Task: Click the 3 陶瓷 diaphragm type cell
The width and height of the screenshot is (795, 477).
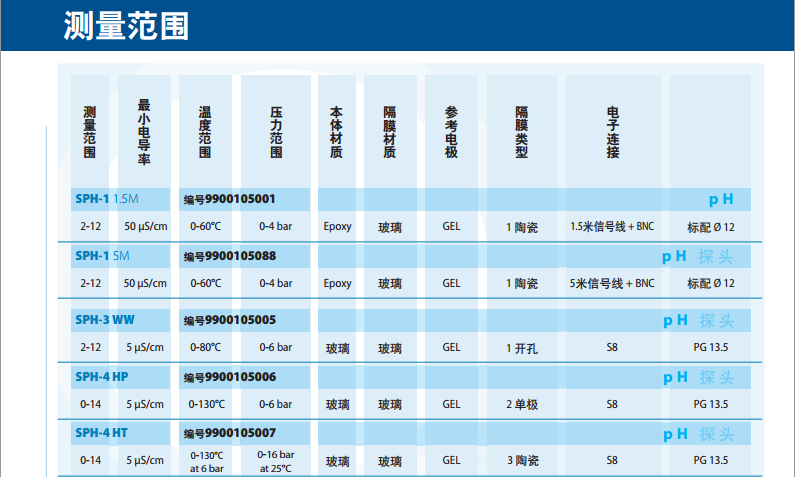Action: tap(523, 460)
